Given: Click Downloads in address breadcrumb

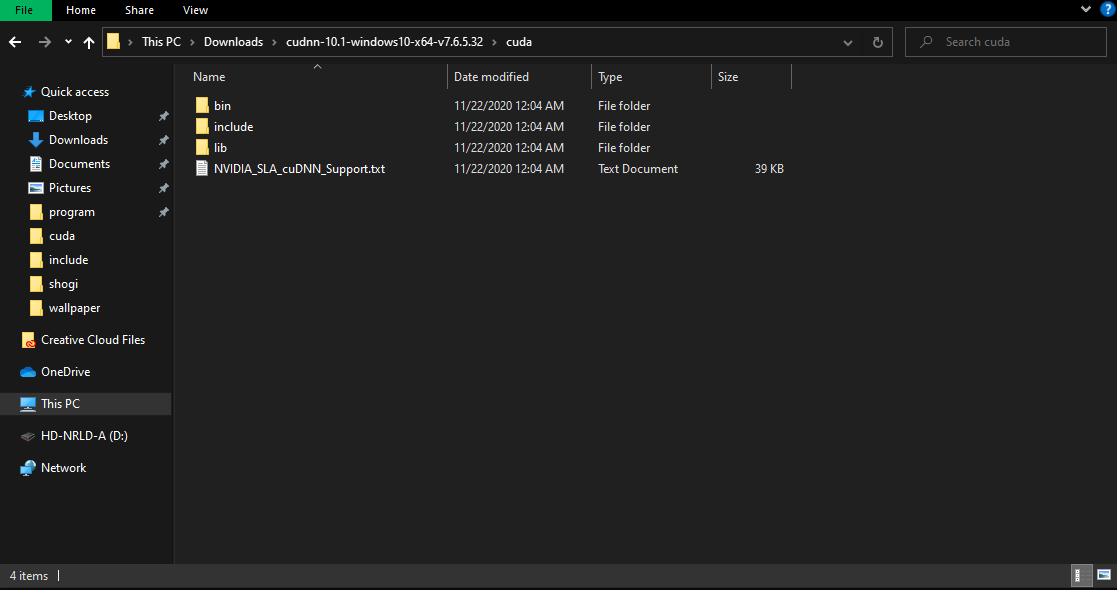Looking at the screenshot, I should [234, 42].
